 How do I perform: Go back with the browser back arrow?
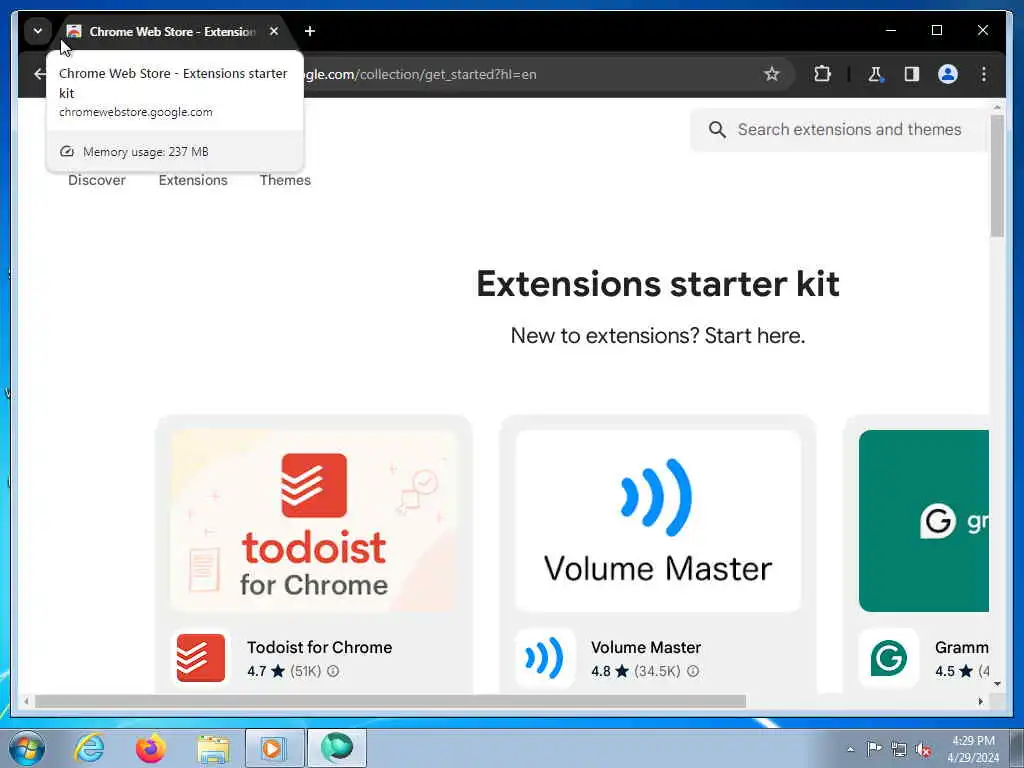click(39, 74)
